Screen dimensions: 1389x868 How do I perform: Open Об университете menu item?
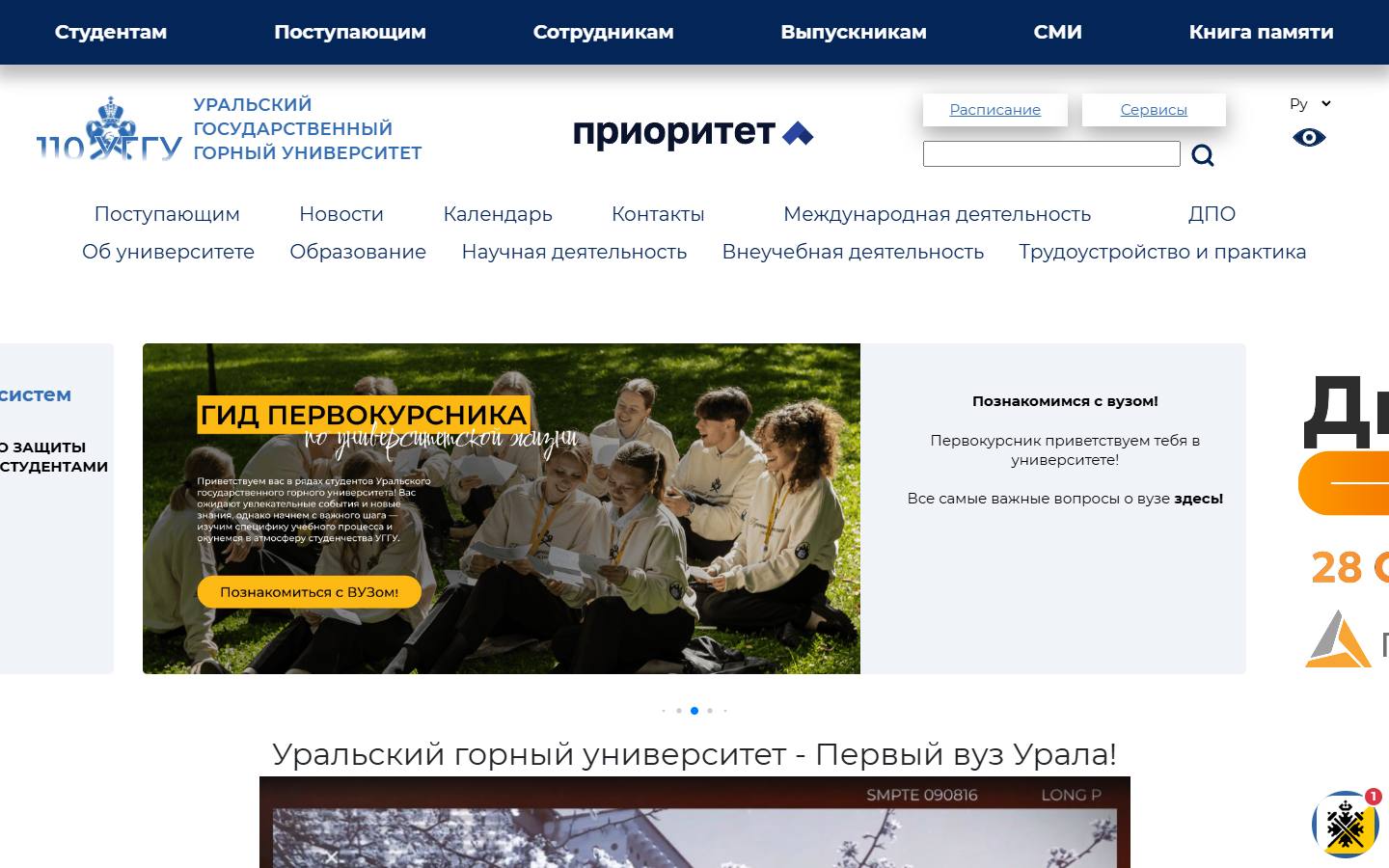(x=168, y=252)
